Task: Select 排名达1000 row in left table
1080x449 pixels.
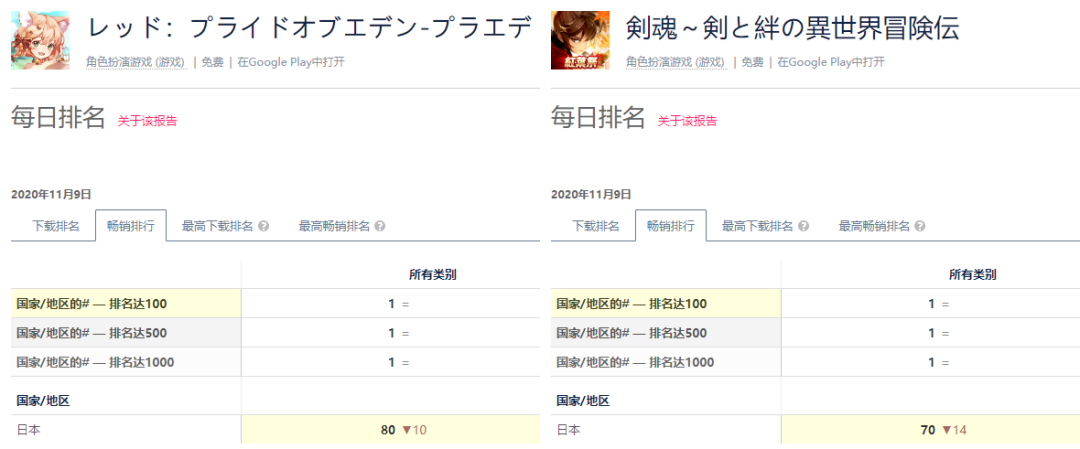Action: point(276,362)
